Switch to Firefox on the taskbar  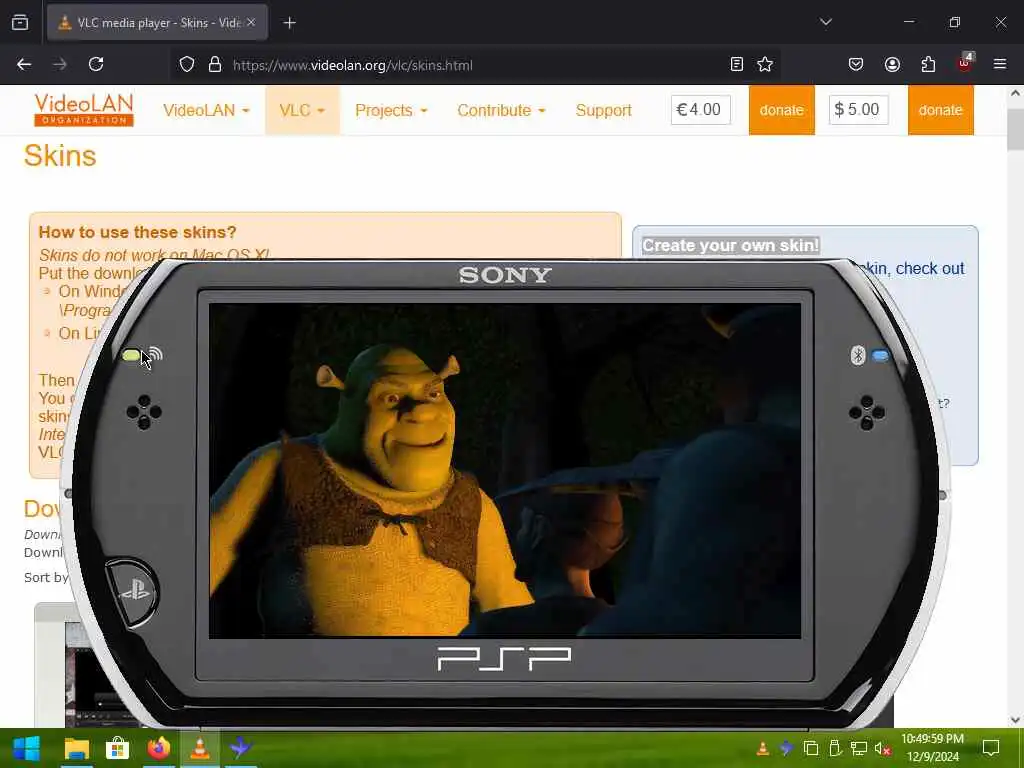click(x=159, y=748)
